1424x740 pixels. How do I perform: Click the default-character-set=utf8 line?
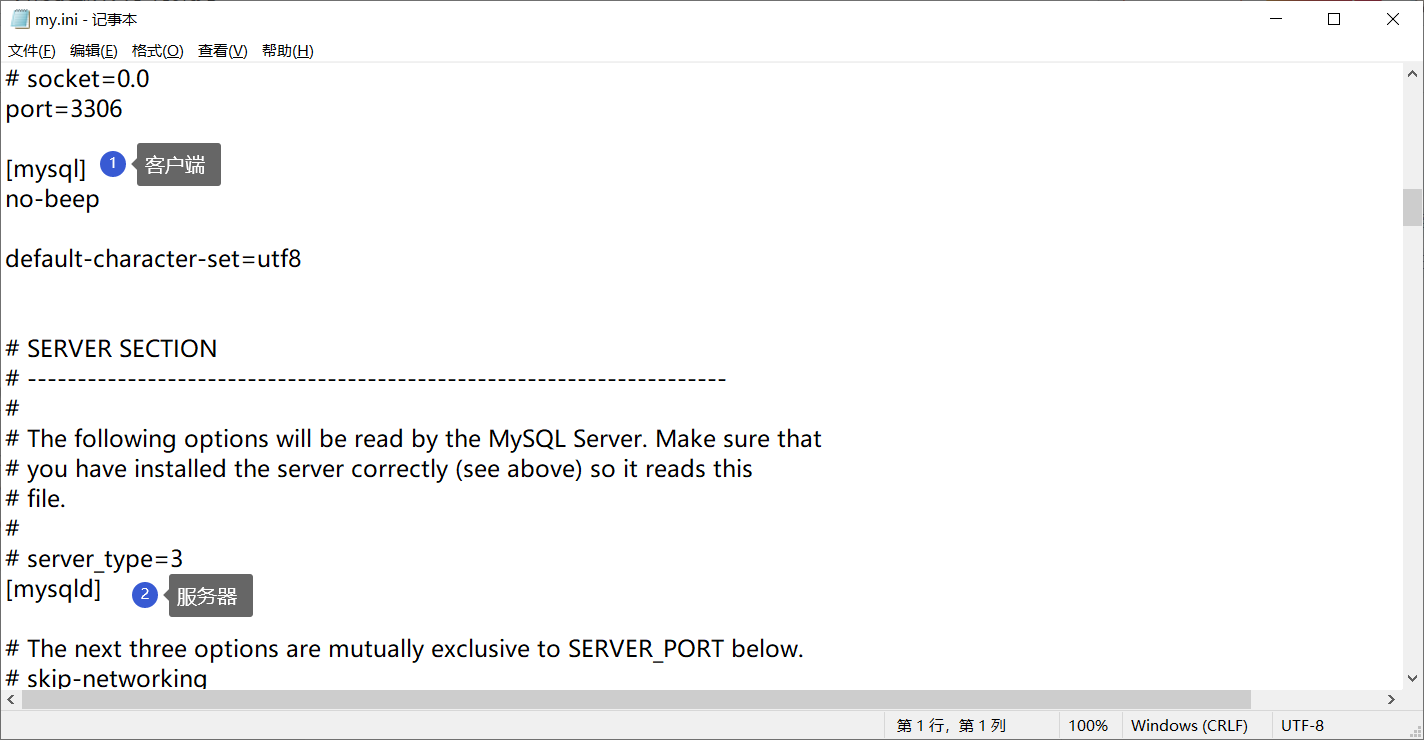click(x=153, y=259)
